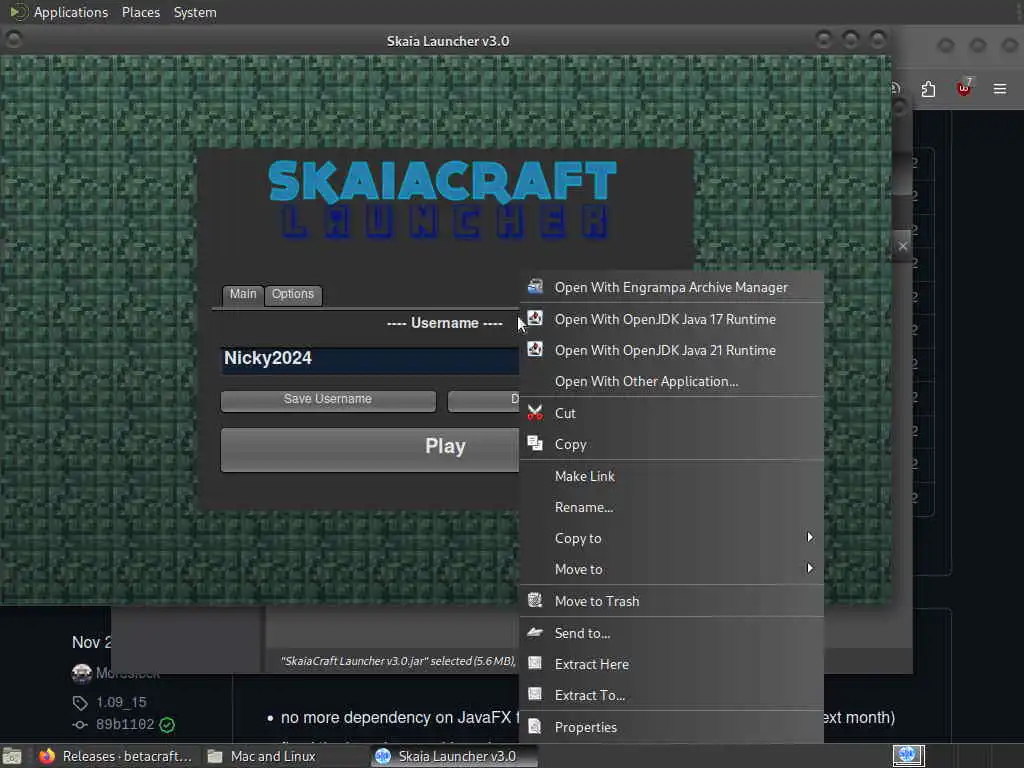Click the system tray Skaia icon
The height and width of the screenshot is (768, 1024).
pos(908,755)
